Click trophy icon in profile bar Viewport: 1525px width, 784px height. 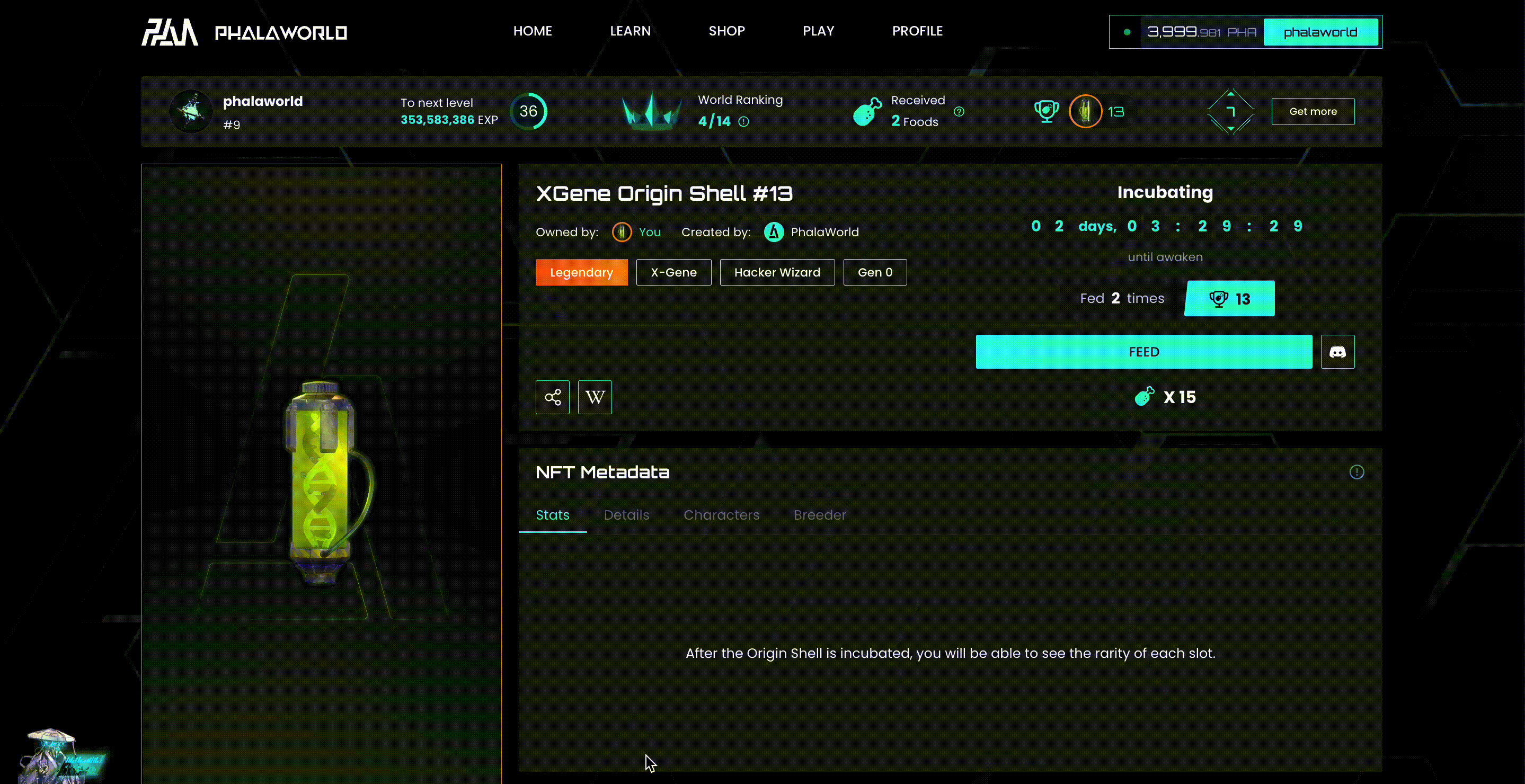[1046, 111]
